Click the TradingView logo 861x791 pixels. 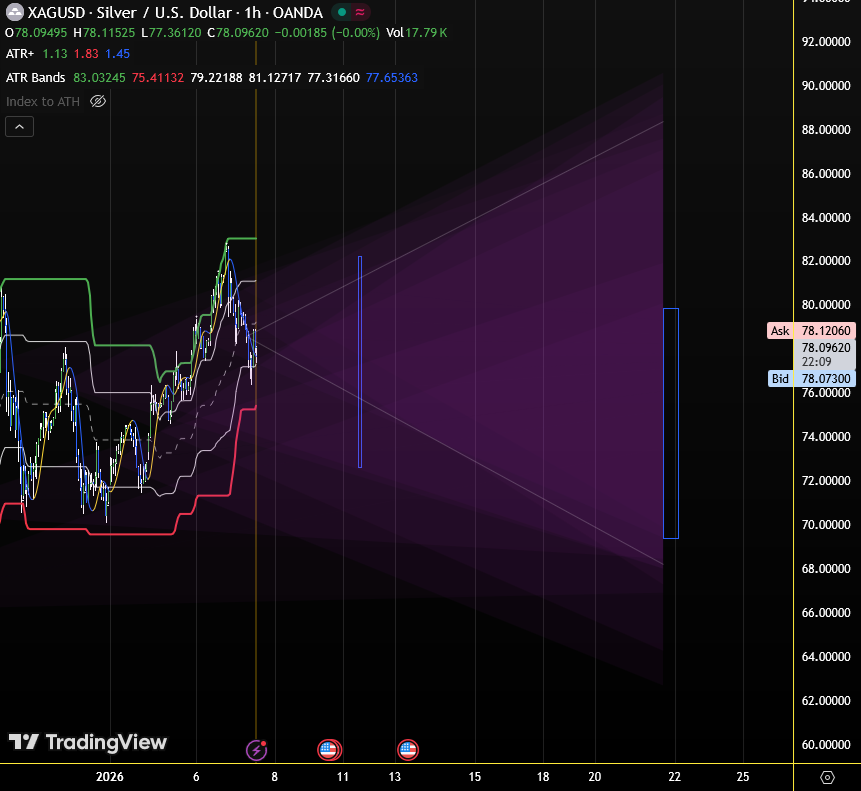pos(87,742)
